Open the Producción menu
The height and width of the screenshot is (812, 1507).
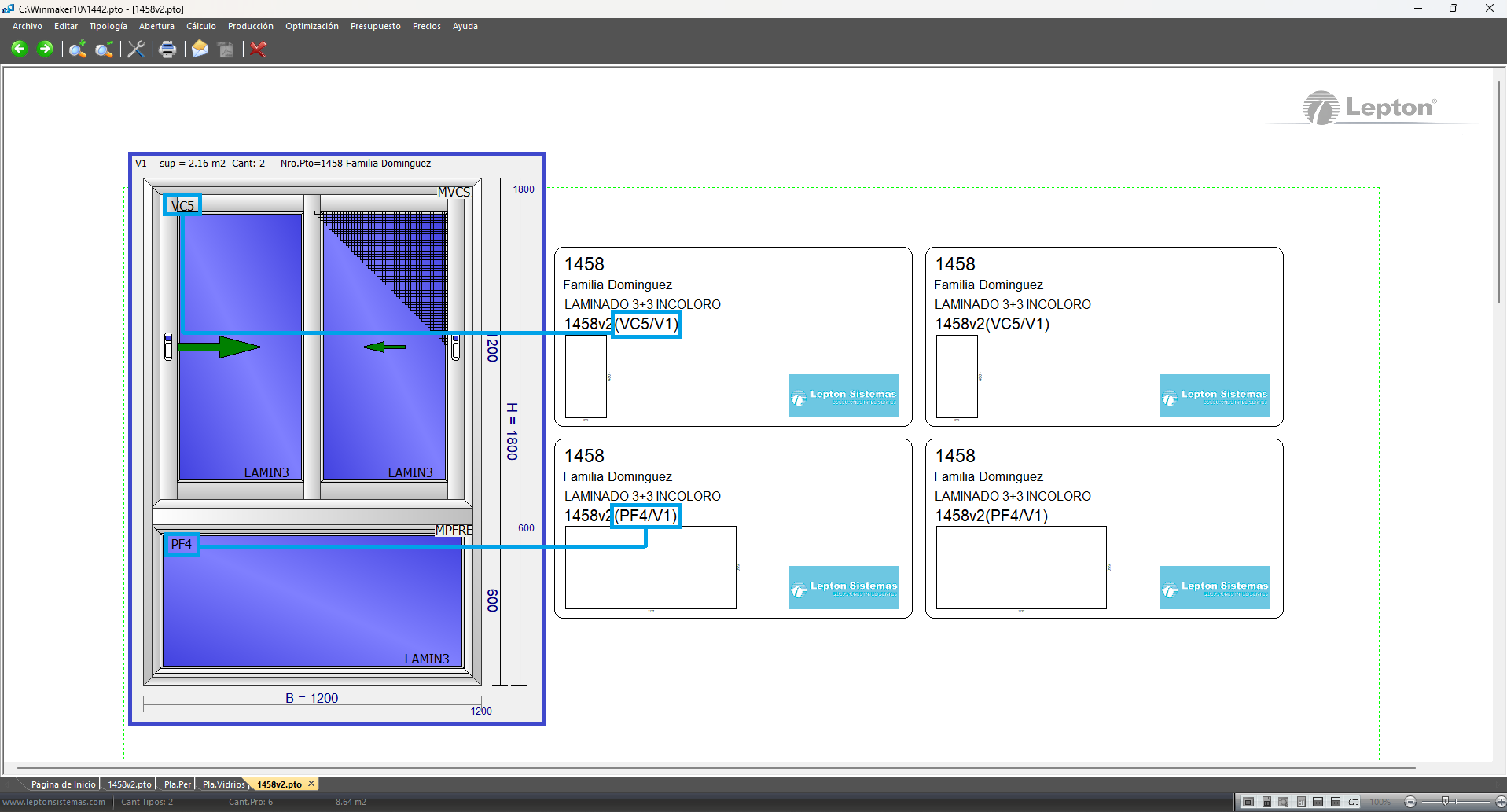click(x=250, y=26)
